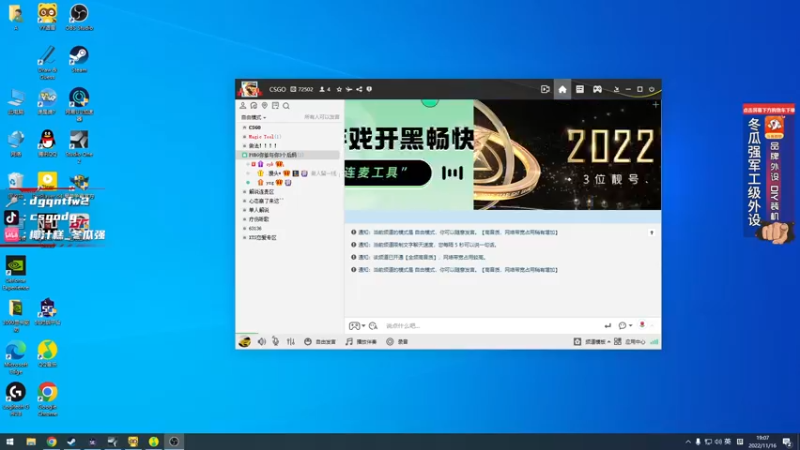The height and width of the screenshot is (450, 800).
Task: Go to the Home tab icon
Action: coord(562,89)
